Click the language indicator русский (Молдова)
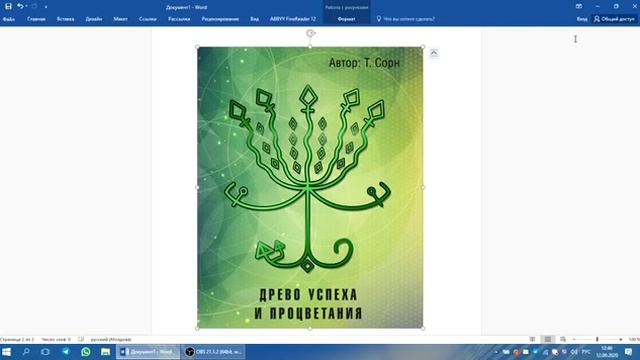This screenshot has width=640, height=360. 111,339
